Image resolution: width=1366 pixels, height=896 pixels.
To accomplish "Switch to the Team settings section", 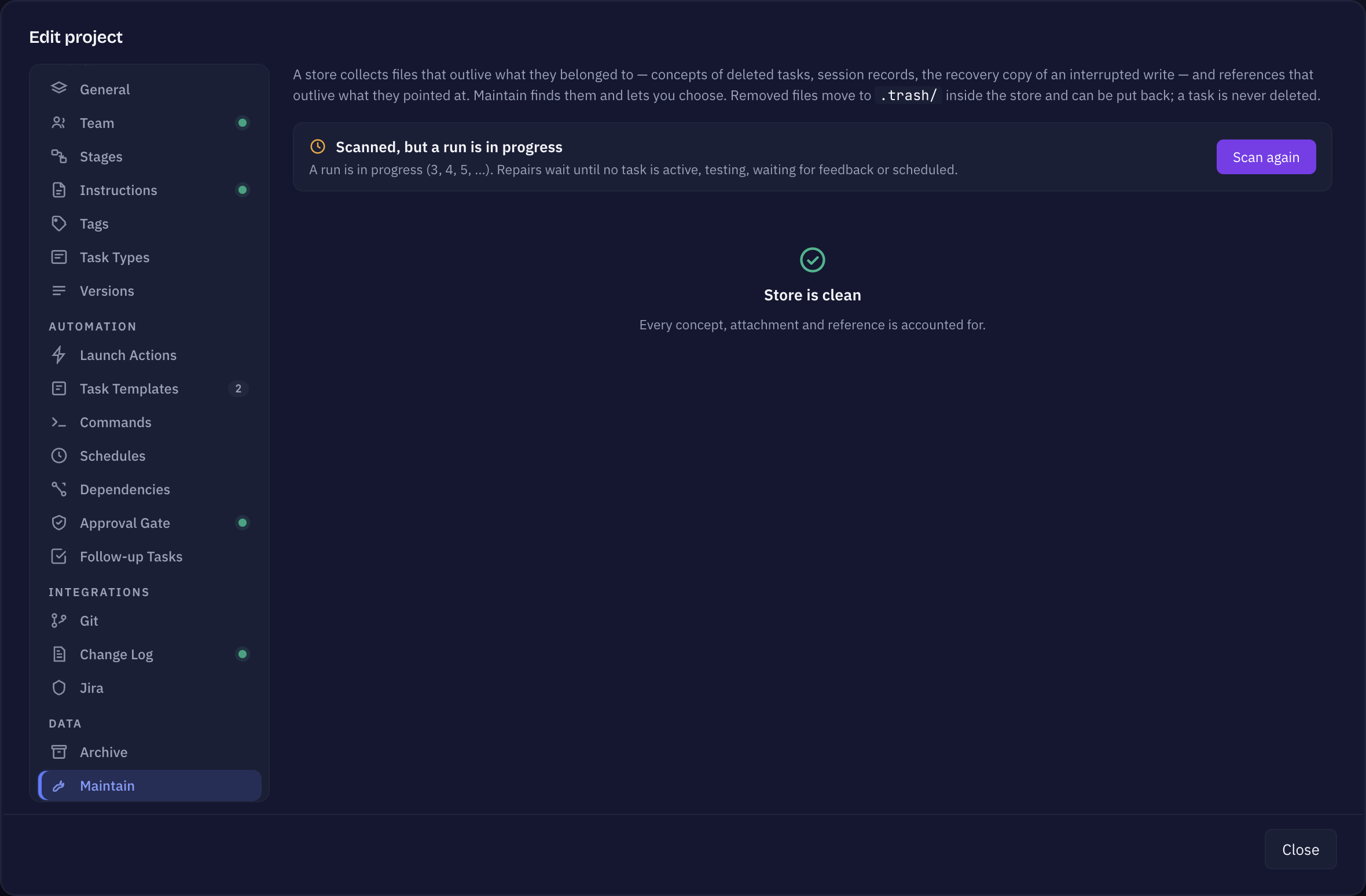I will click(149, 123).
